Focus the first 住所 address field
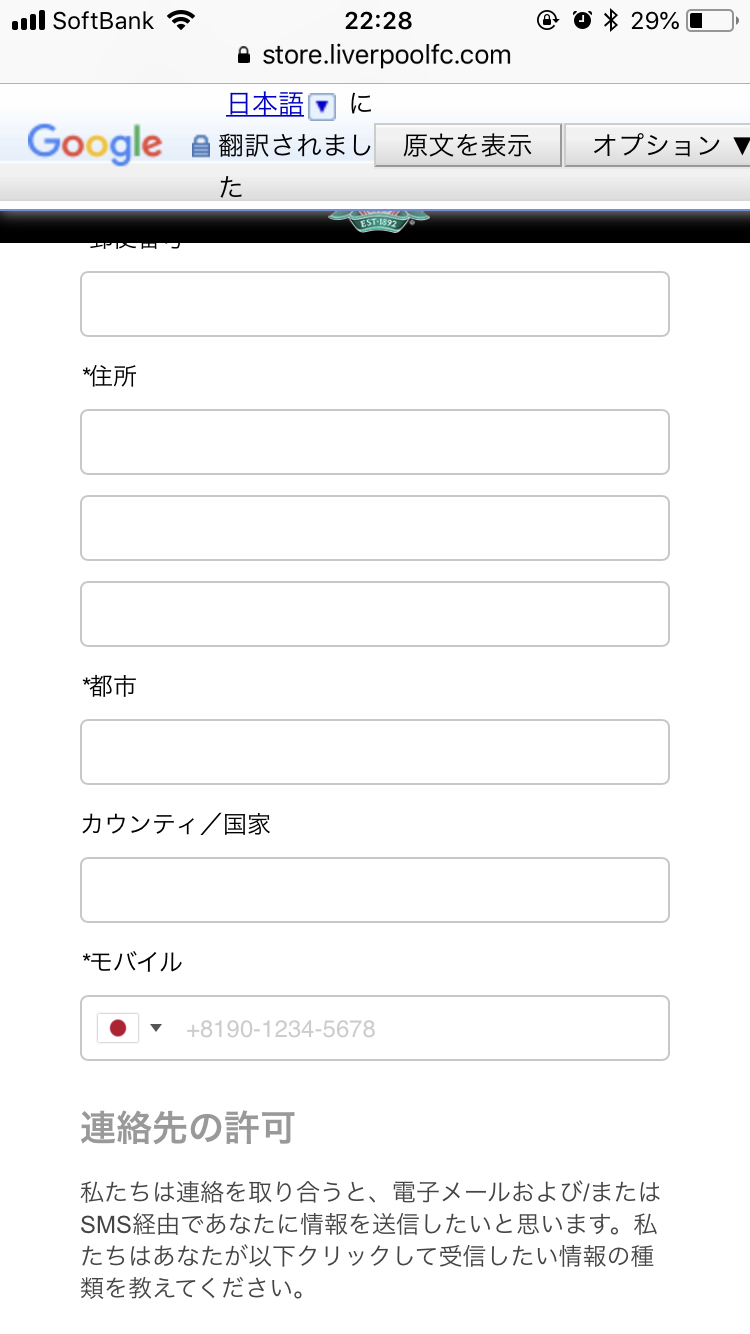The width and height of the screenshot is (750, 1334). [375, 441]
